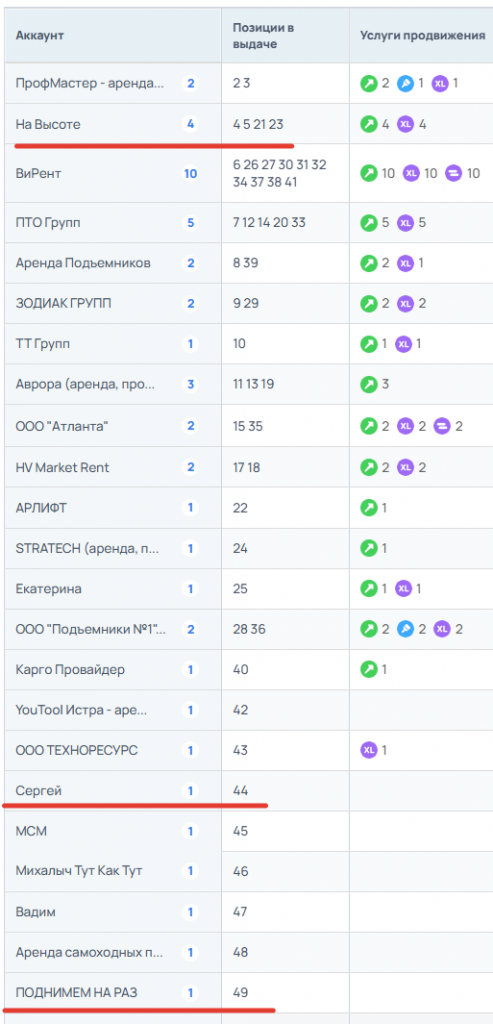Click green arrow icon in Аренда Подьемников row
The image size is (493, 1024).
point(369,263)
